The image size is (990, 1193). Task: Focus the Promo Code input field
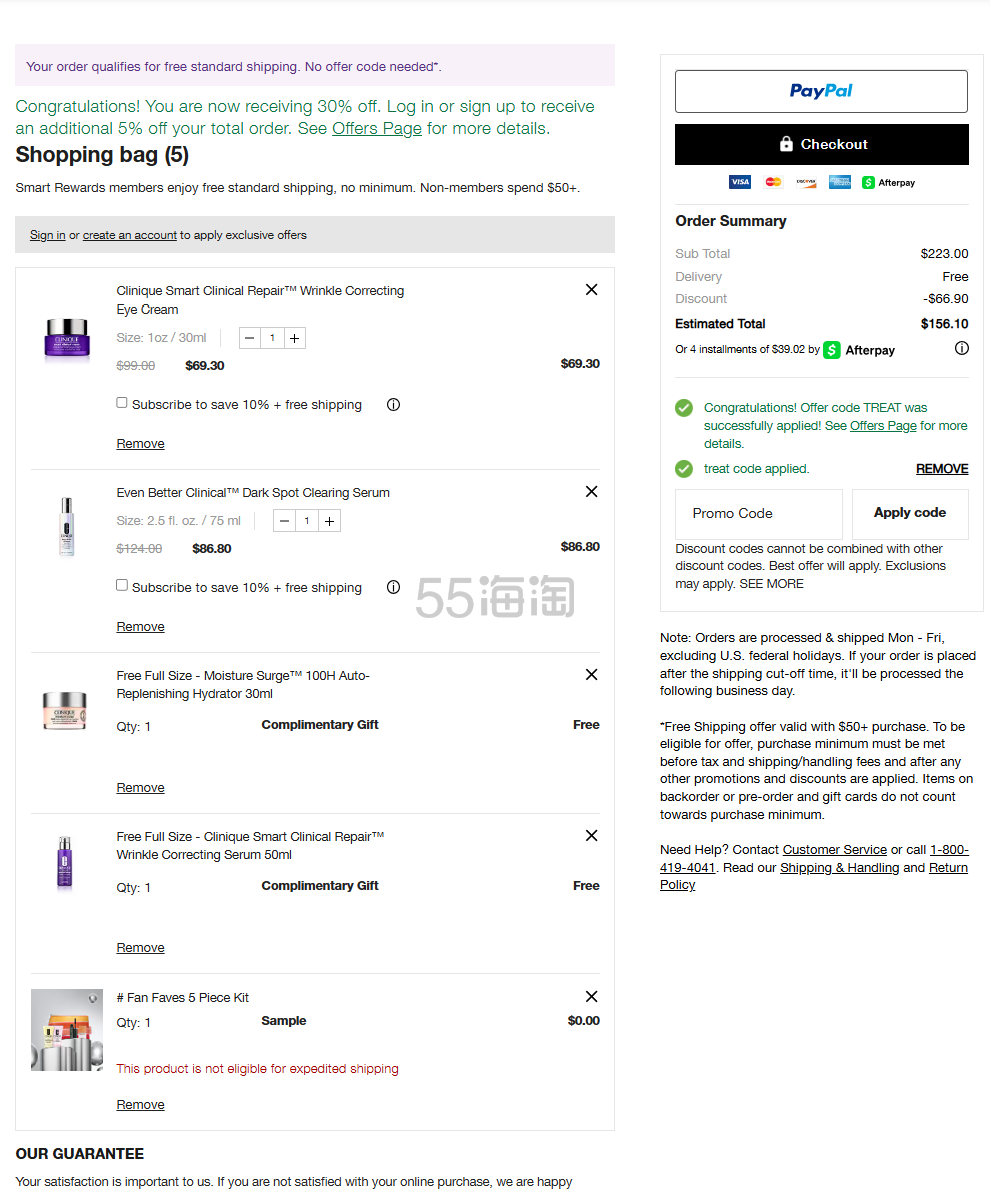click(x=759, y=514)
